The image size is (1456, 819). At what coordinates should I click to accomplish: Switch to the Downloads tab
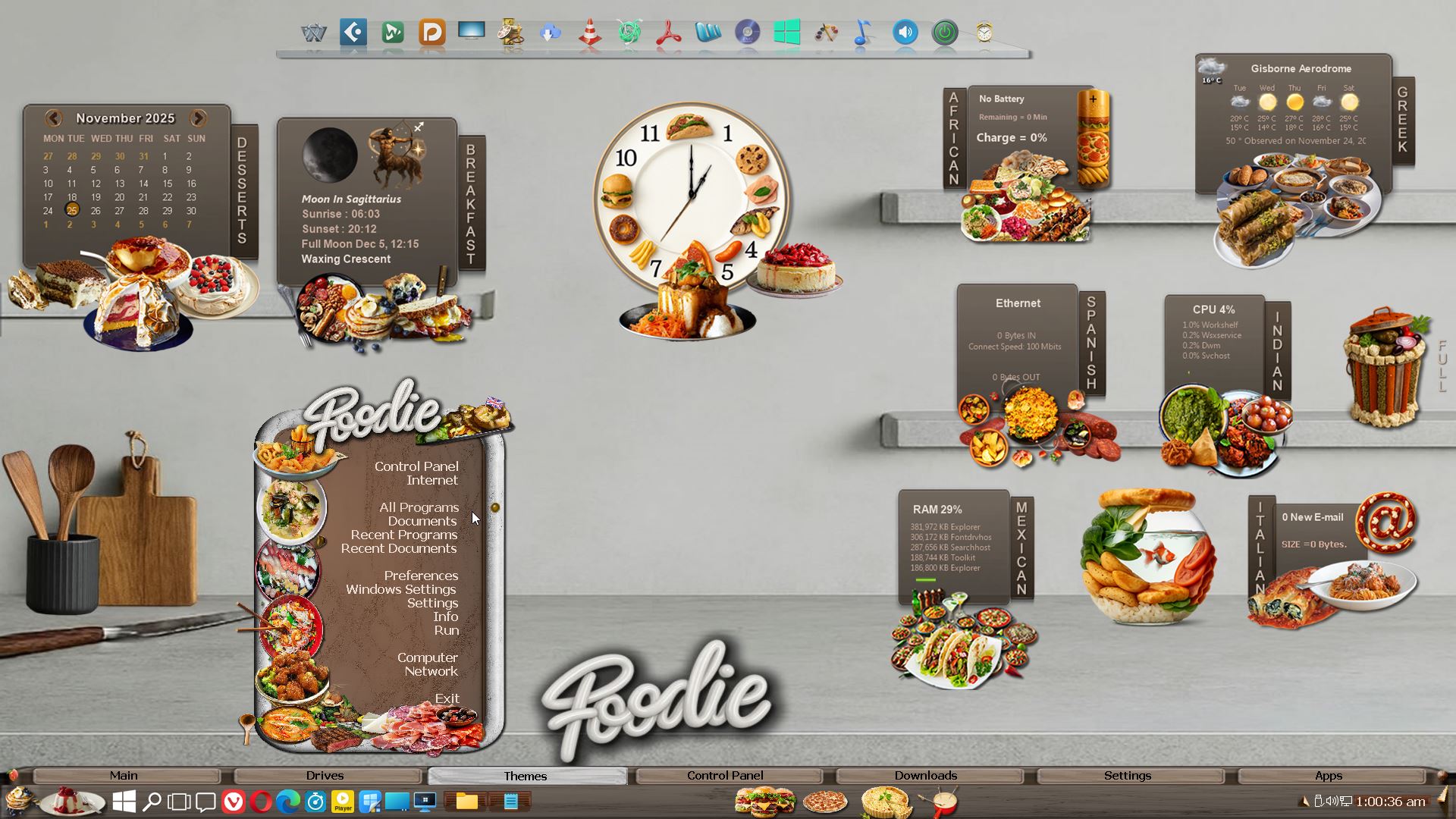pyautogui.click(x=926, y=776)
